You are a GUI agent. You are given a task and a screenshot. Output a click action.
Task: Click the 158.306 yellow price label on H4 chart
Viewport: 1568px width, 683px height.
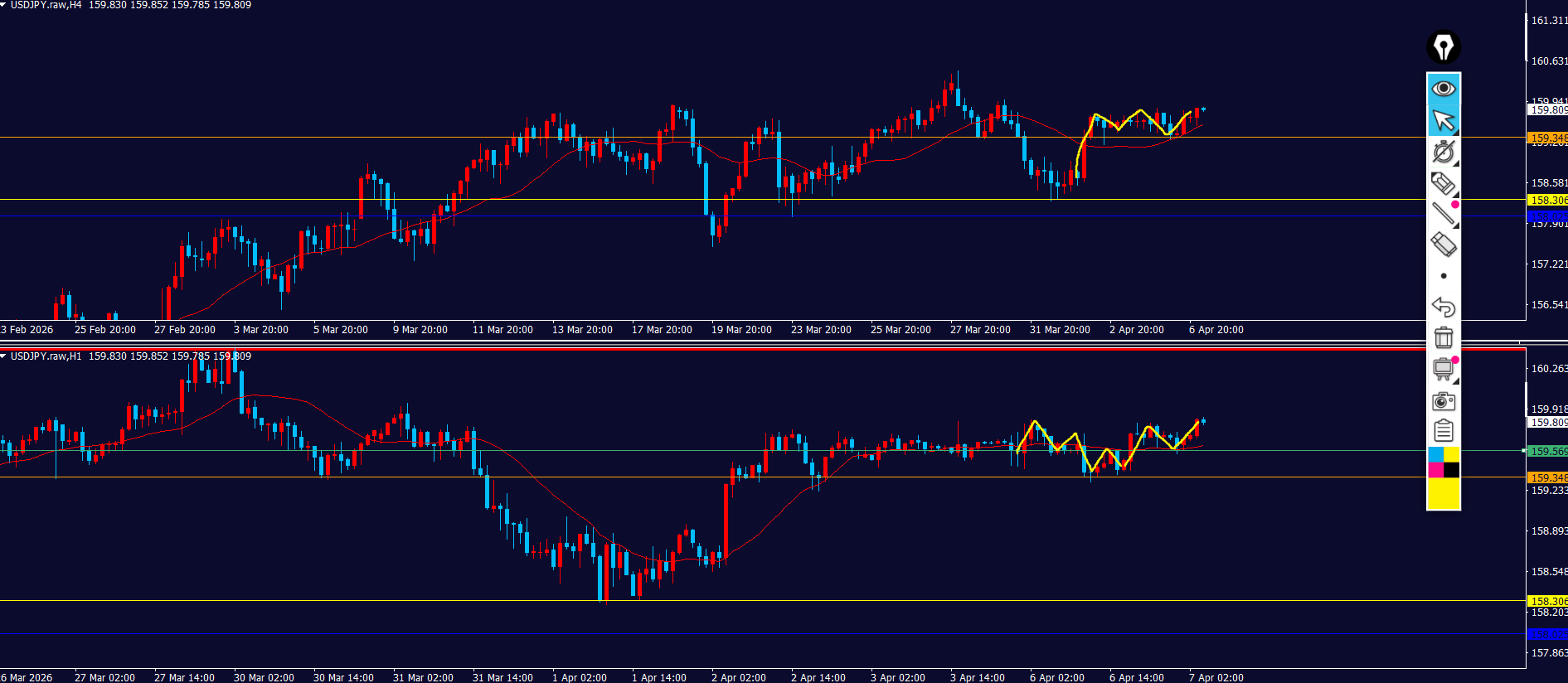1547,200
